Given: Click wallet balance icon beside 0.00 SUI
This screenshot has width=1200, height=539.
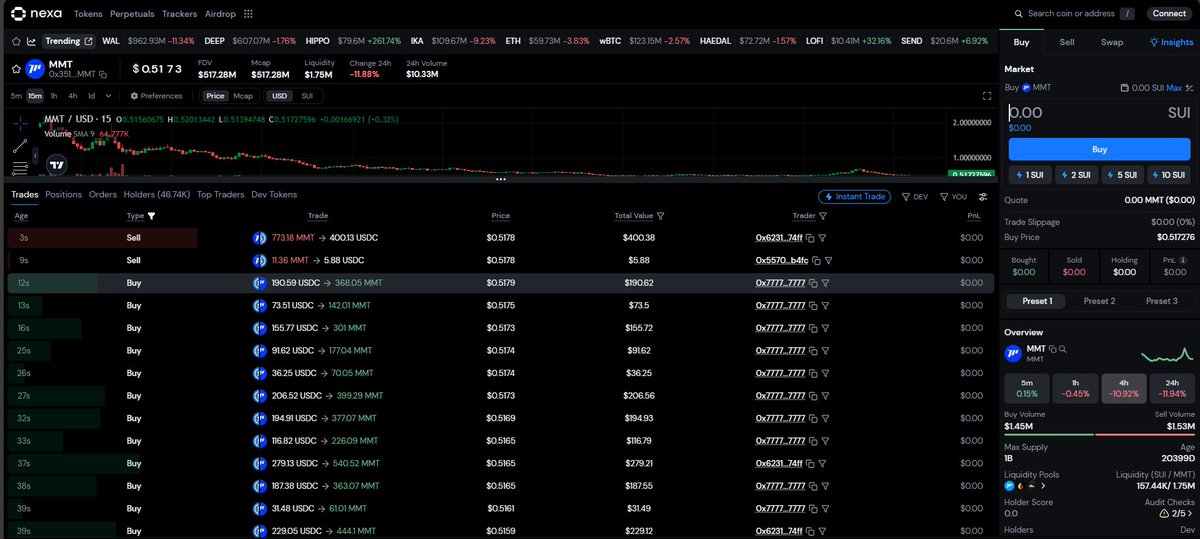Looking at the screenshot, I should [1125, 88].
